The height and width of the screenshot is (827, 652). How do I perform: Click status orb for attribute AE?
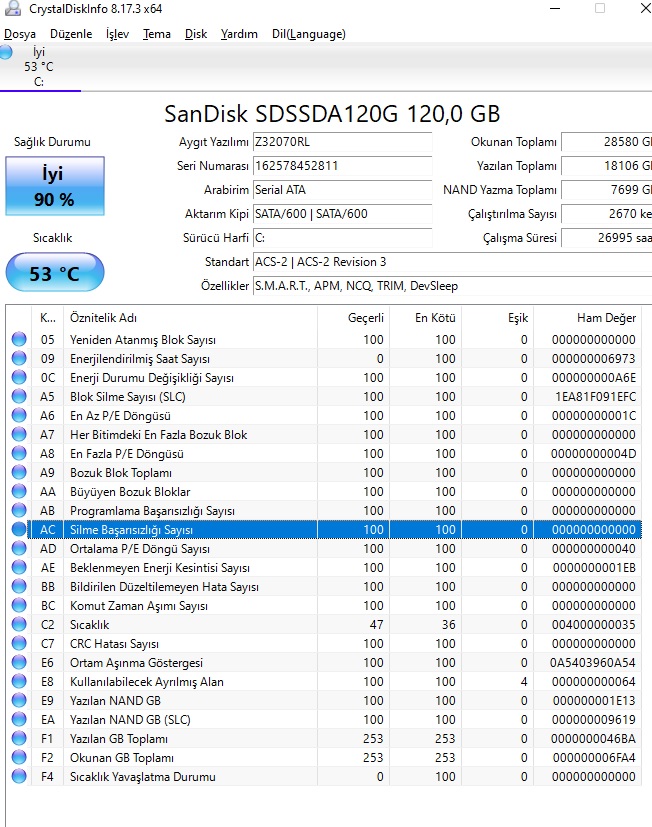[19, 567]
